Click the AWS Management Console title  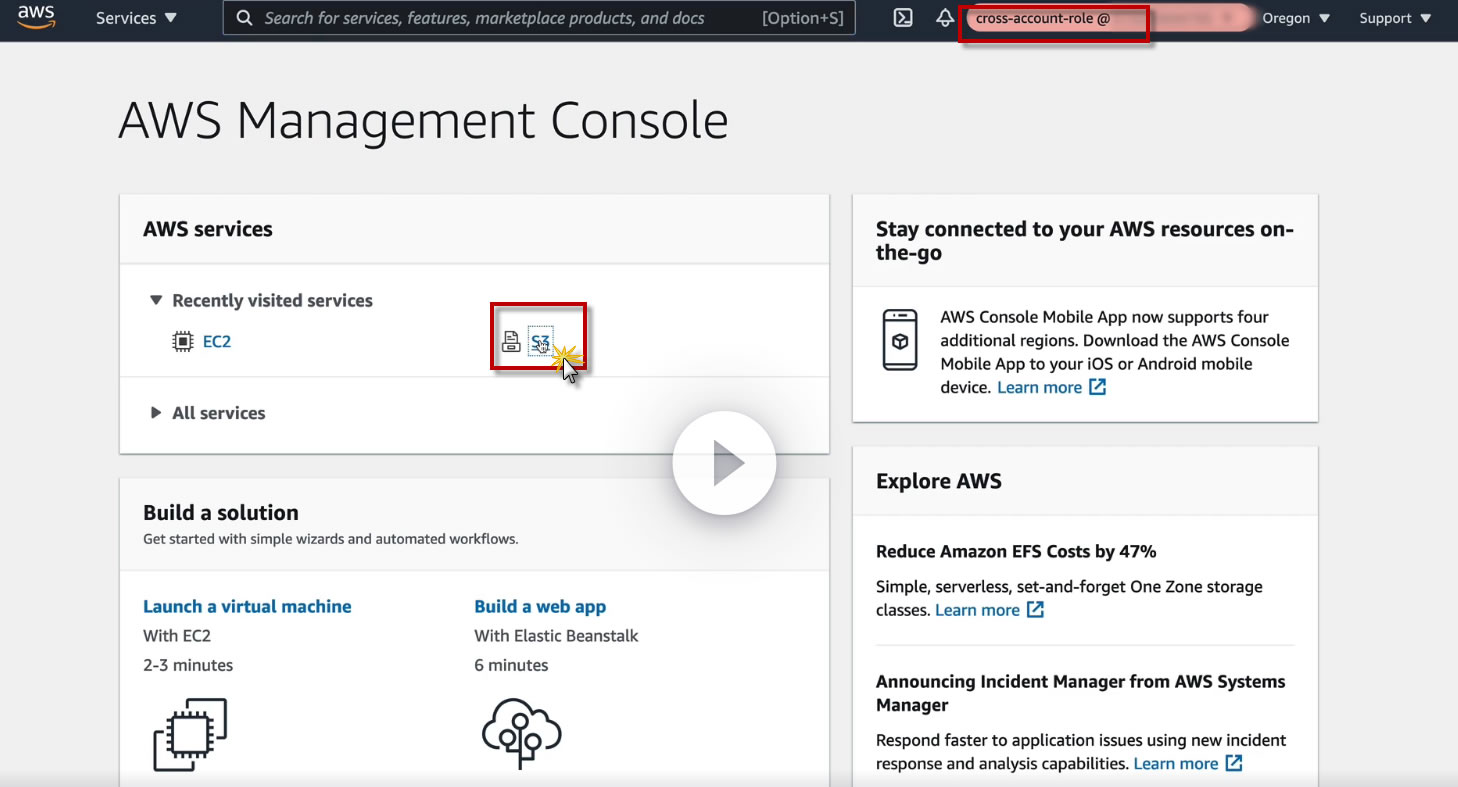pyautogui.click(x=423, y=121)
